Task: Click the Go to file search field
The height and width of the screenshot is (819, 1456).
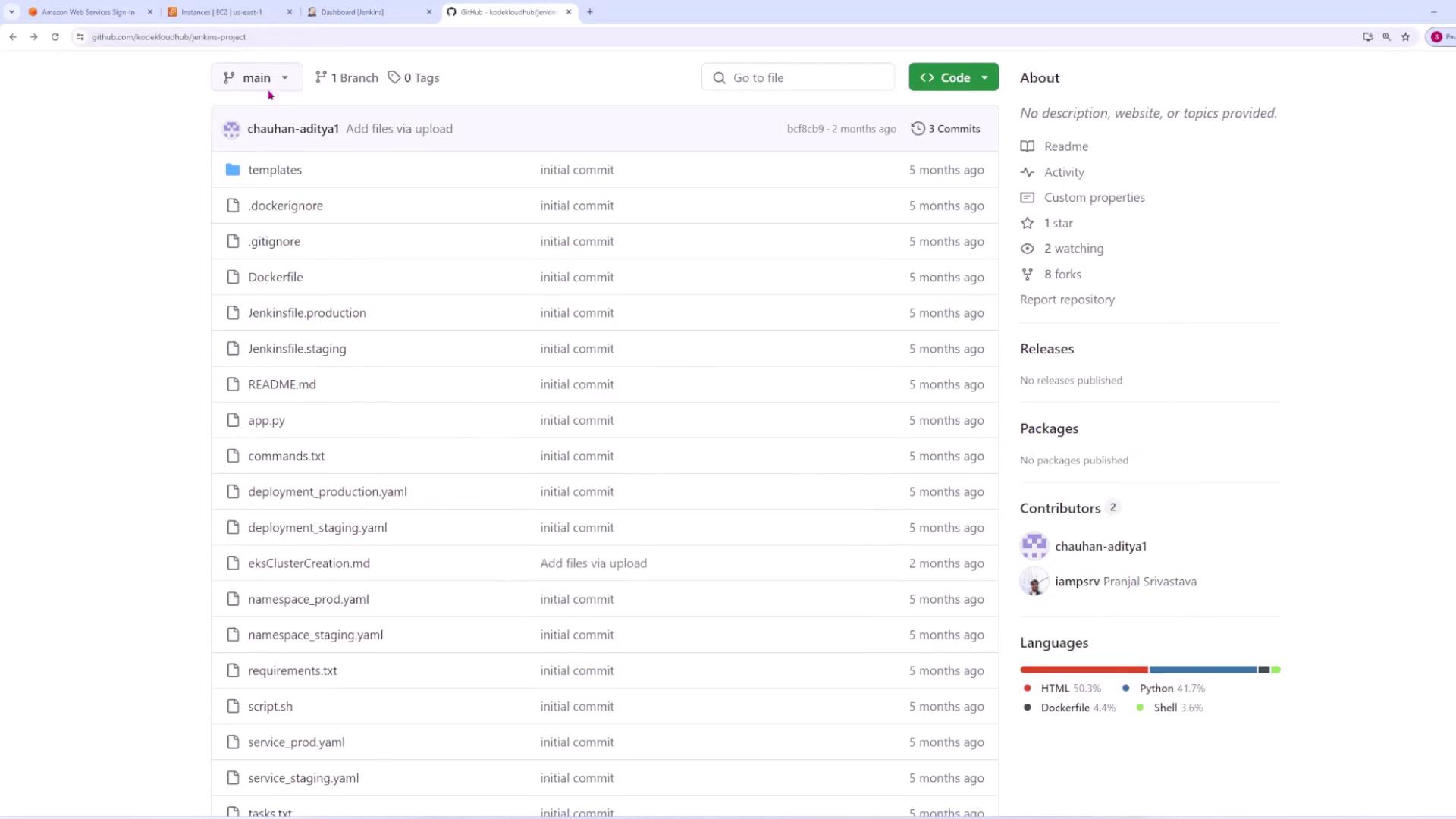Action: click(798, 77)
